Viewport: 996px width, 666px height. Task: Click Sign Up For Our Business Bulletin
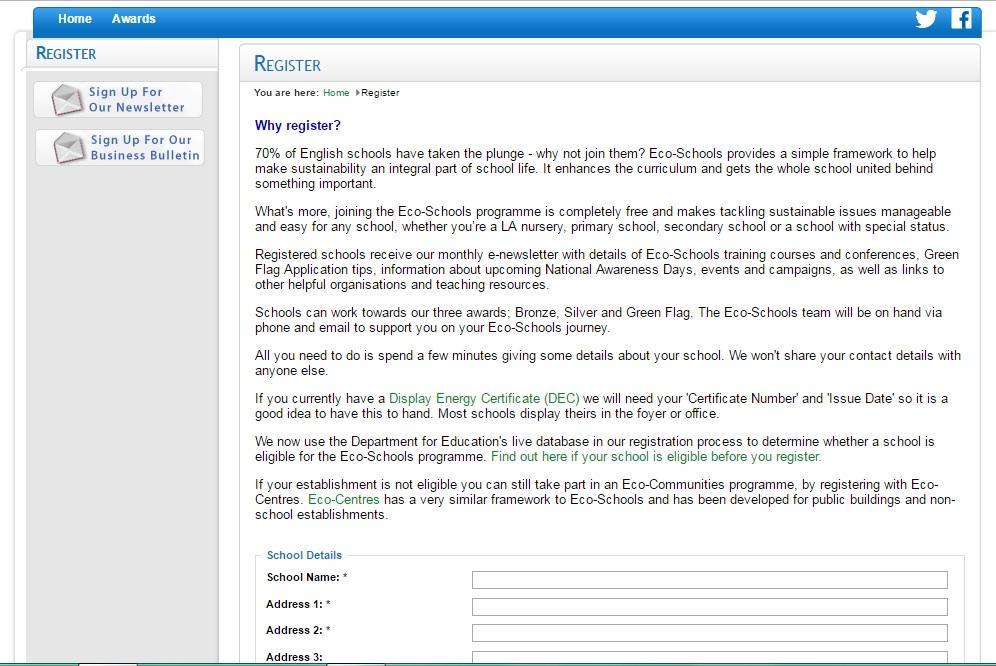coord(119,147)
